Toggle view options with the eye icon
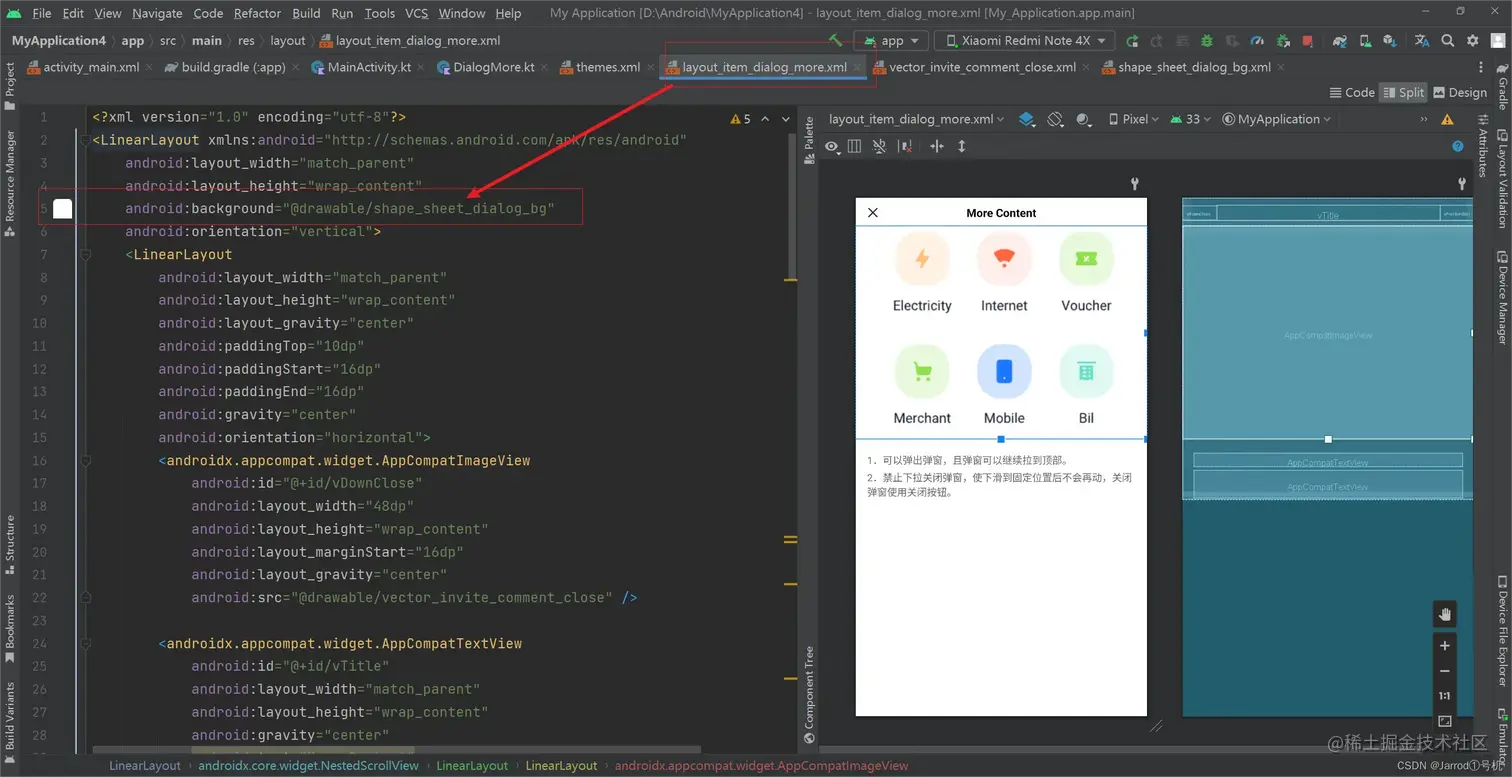 click(x=832, y=146)
